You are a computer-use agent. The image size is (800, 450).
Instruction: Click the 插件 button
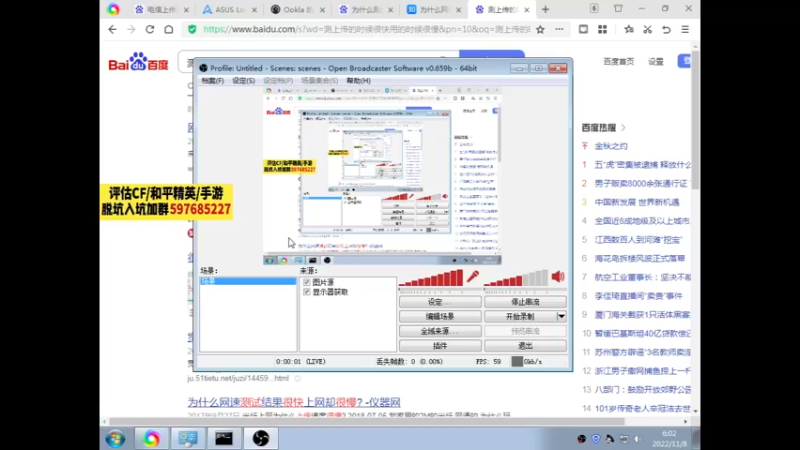(440, 346)
